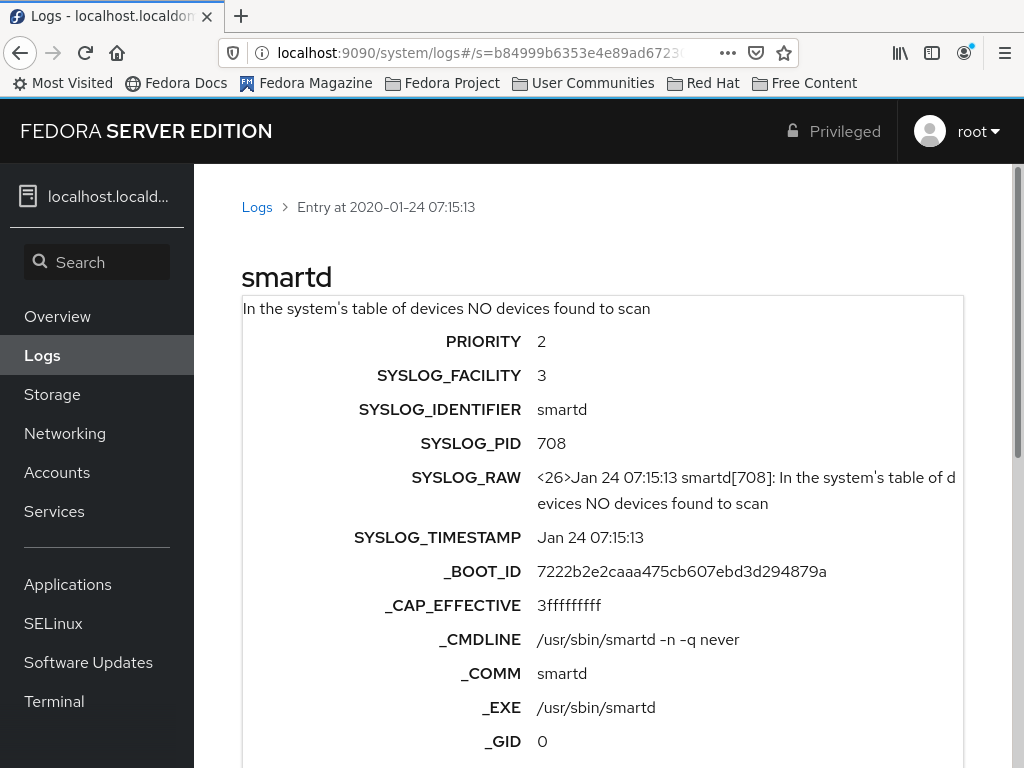Screen dimensions: 1024x768
Task: Open the Networking page
Action: 97,434
